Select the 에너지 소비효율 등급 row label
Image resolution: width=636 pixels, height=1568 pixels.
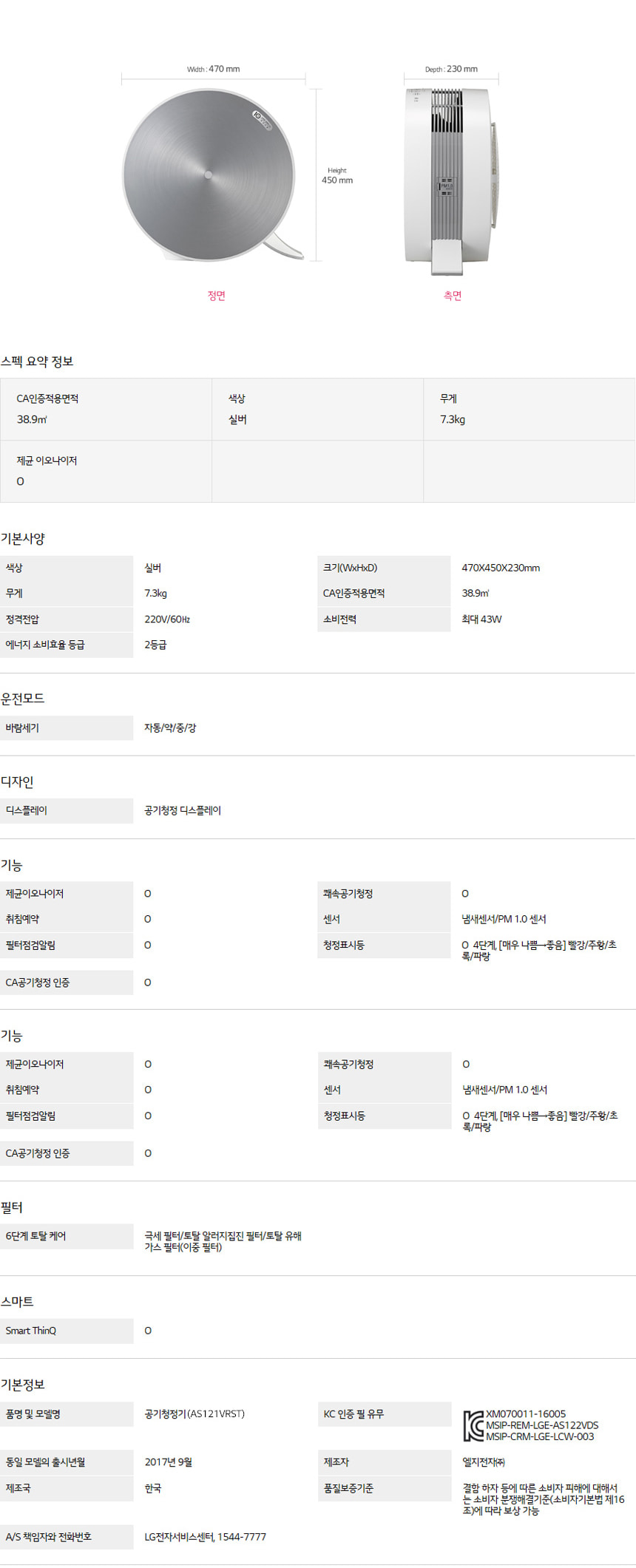(x=46, y=645)
